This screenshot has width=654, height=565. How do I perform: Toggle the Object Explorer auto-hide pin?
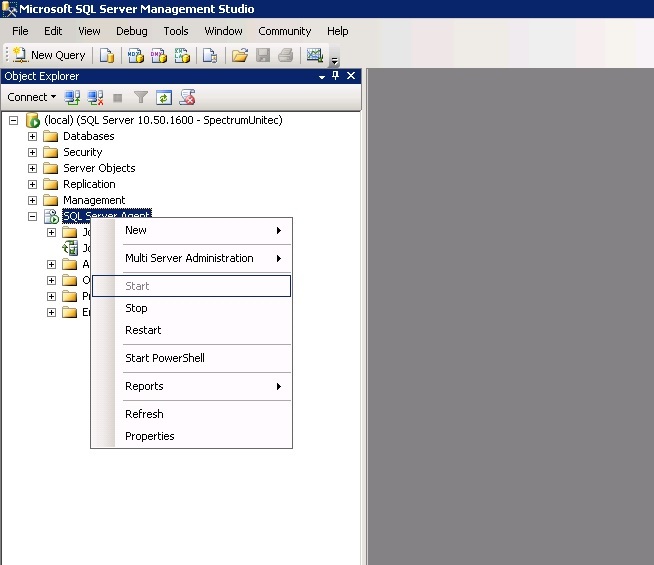pyautogui.click(x=335, y=75)
